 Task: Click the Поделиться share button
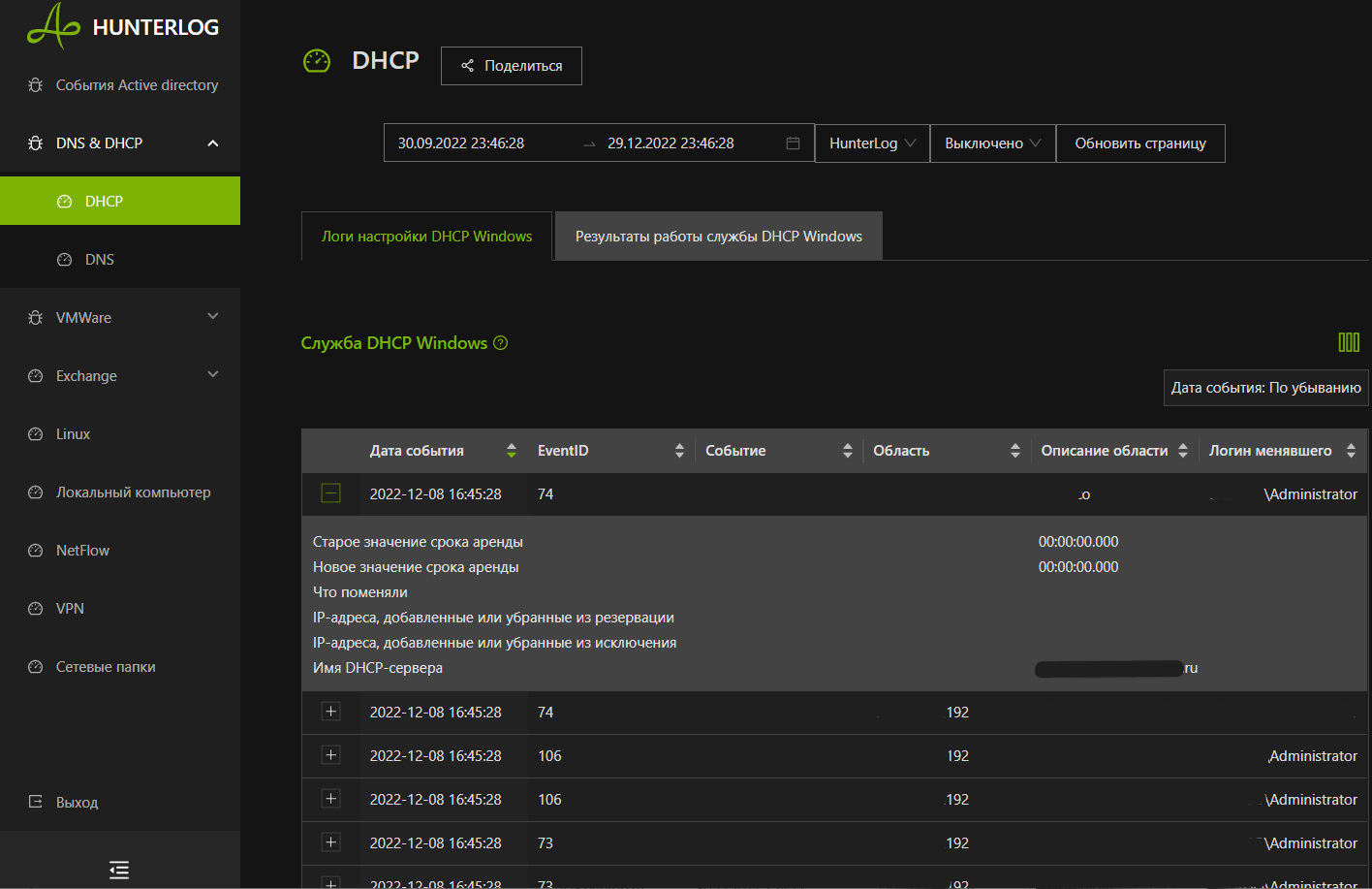tap(512, 66)
